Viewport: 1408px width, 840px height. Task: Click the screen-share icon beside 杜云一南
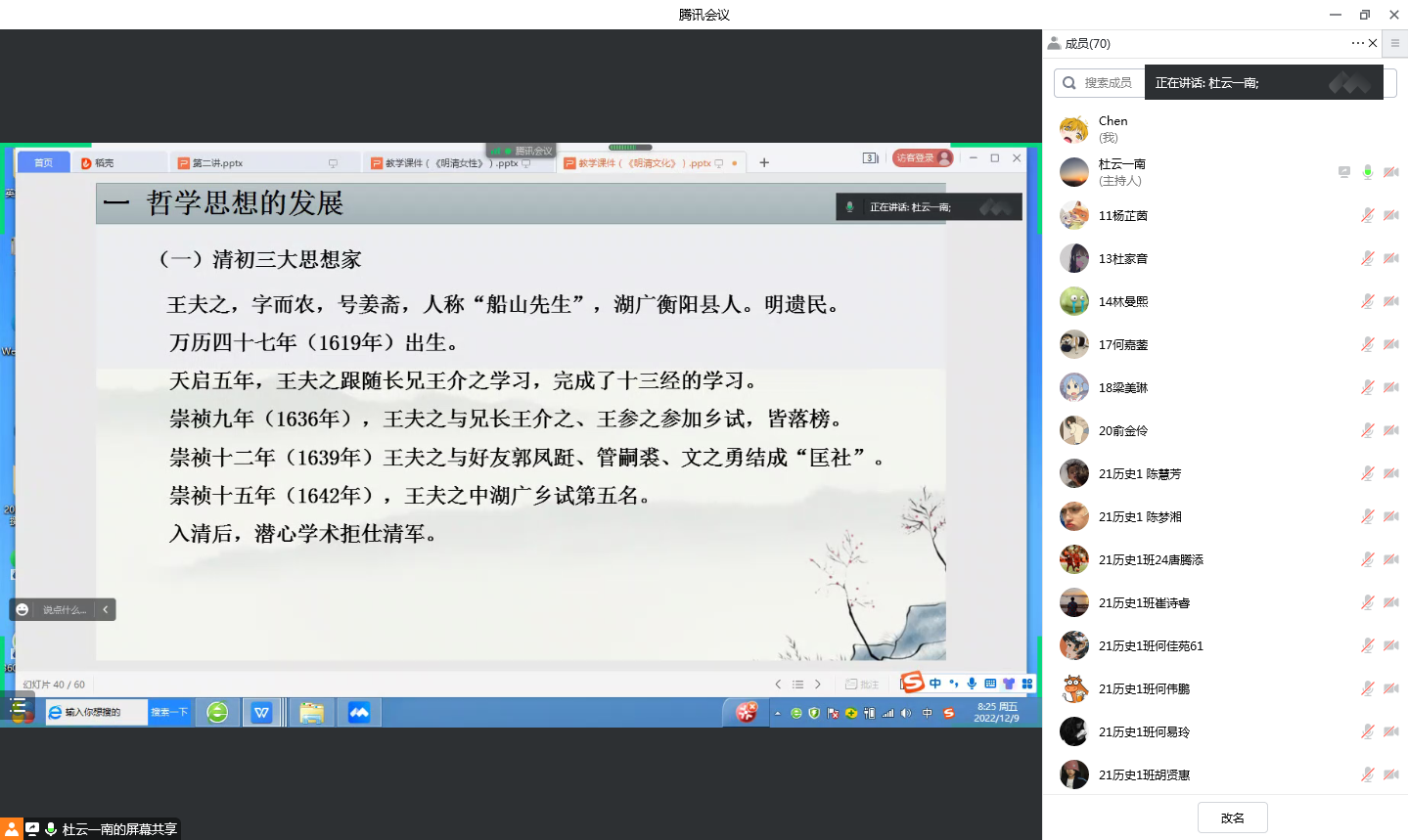pos(1344,172)
